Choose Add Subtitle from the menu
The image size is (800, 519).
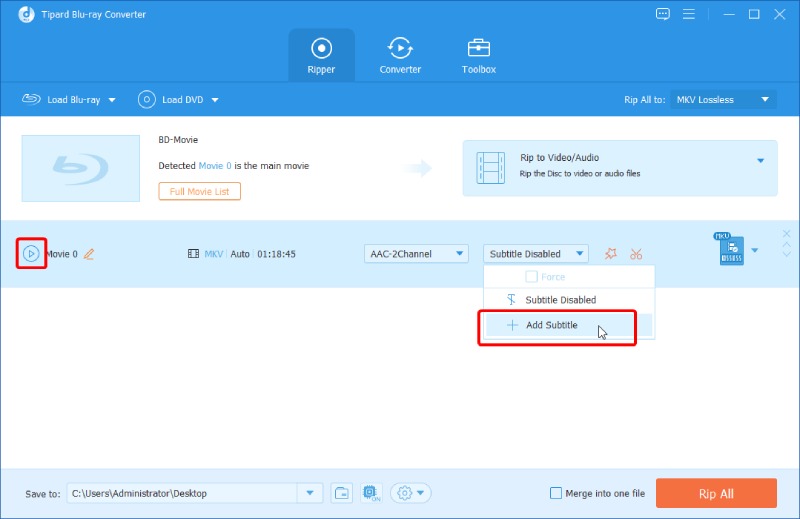(569, 325)
